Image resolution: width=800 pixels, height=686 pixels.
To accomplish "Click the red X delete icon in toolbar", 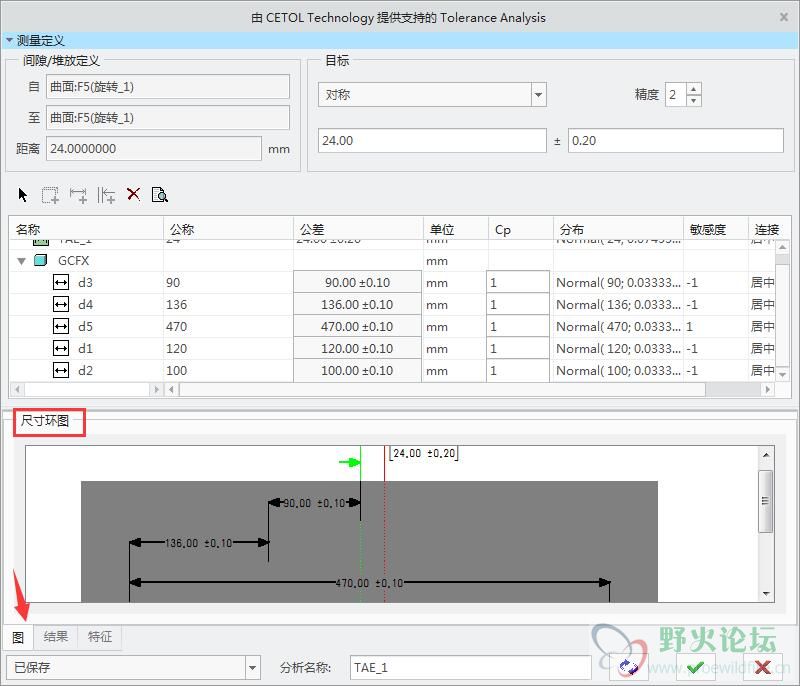I will pos(133,194).
